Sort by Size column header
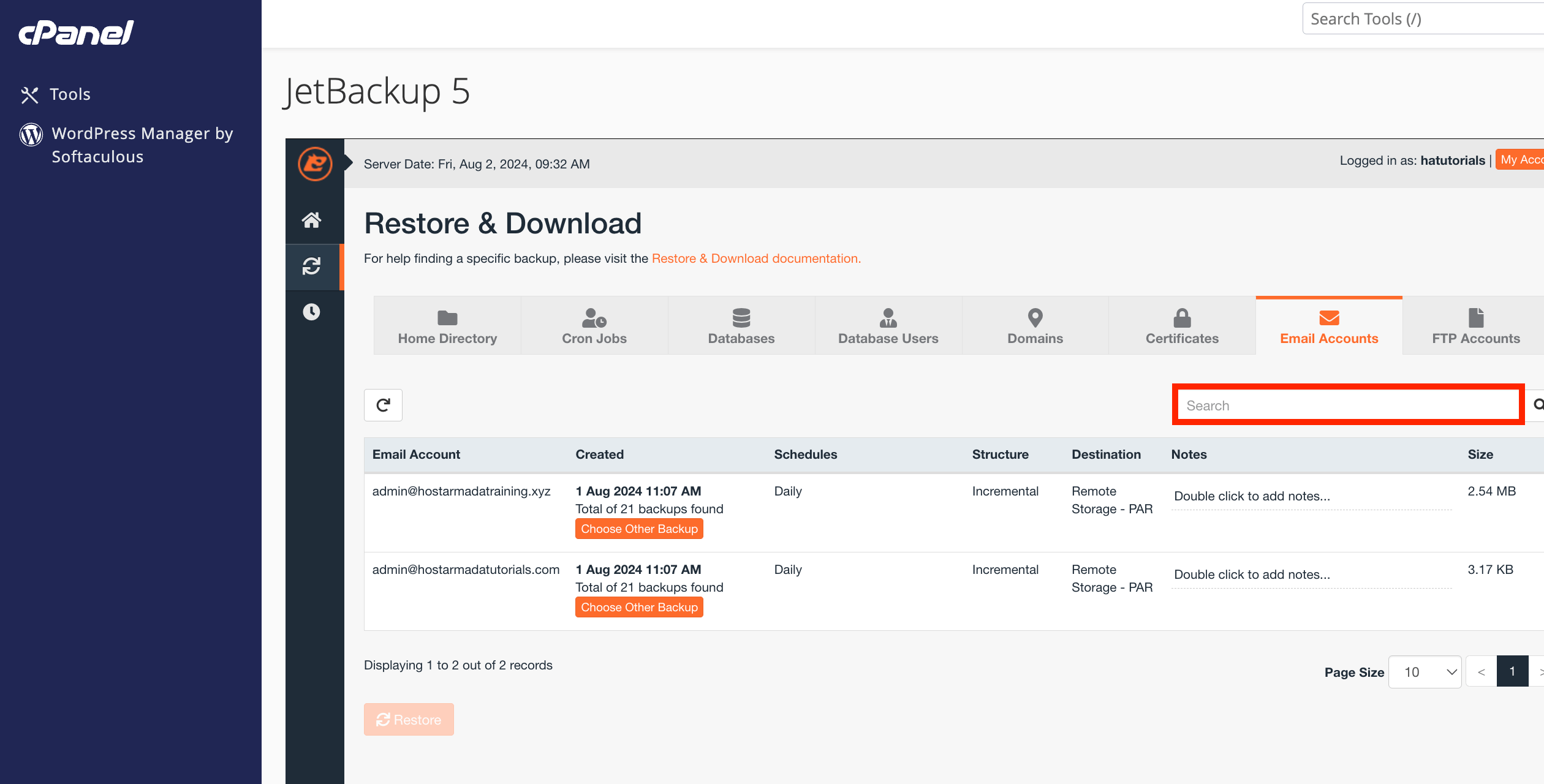The width and height of the screenshot is (1544, 784). coord(1480,454)
